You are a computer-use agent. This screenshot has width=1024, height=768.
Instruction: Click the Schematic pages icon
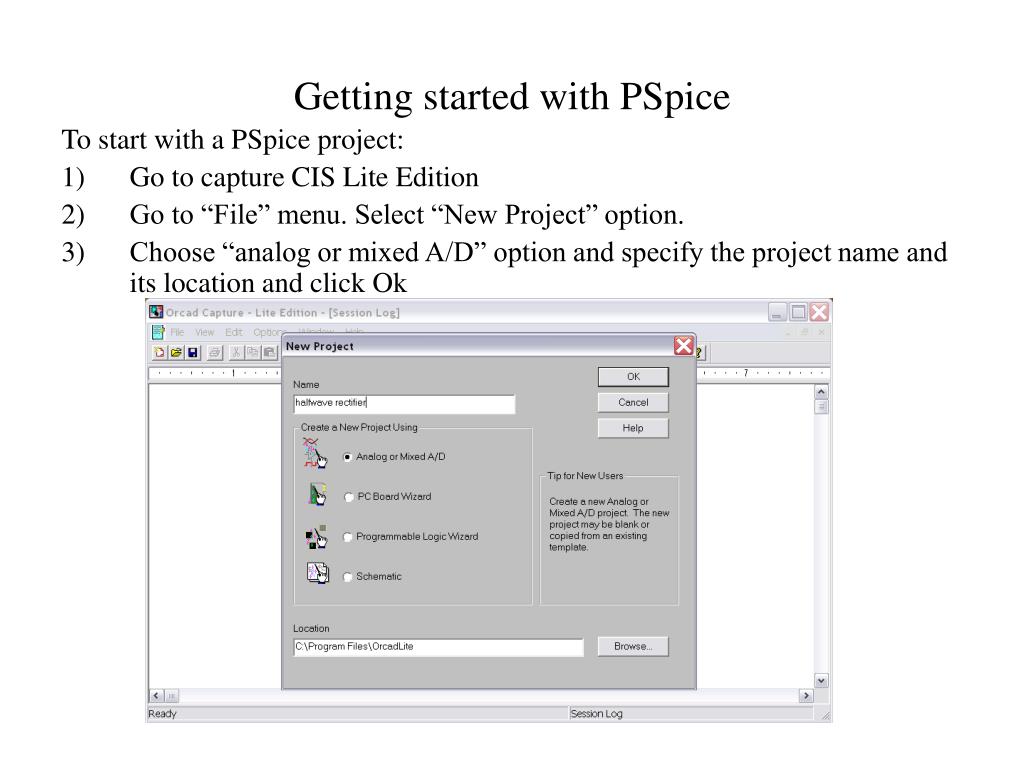(x=317, y=573)
